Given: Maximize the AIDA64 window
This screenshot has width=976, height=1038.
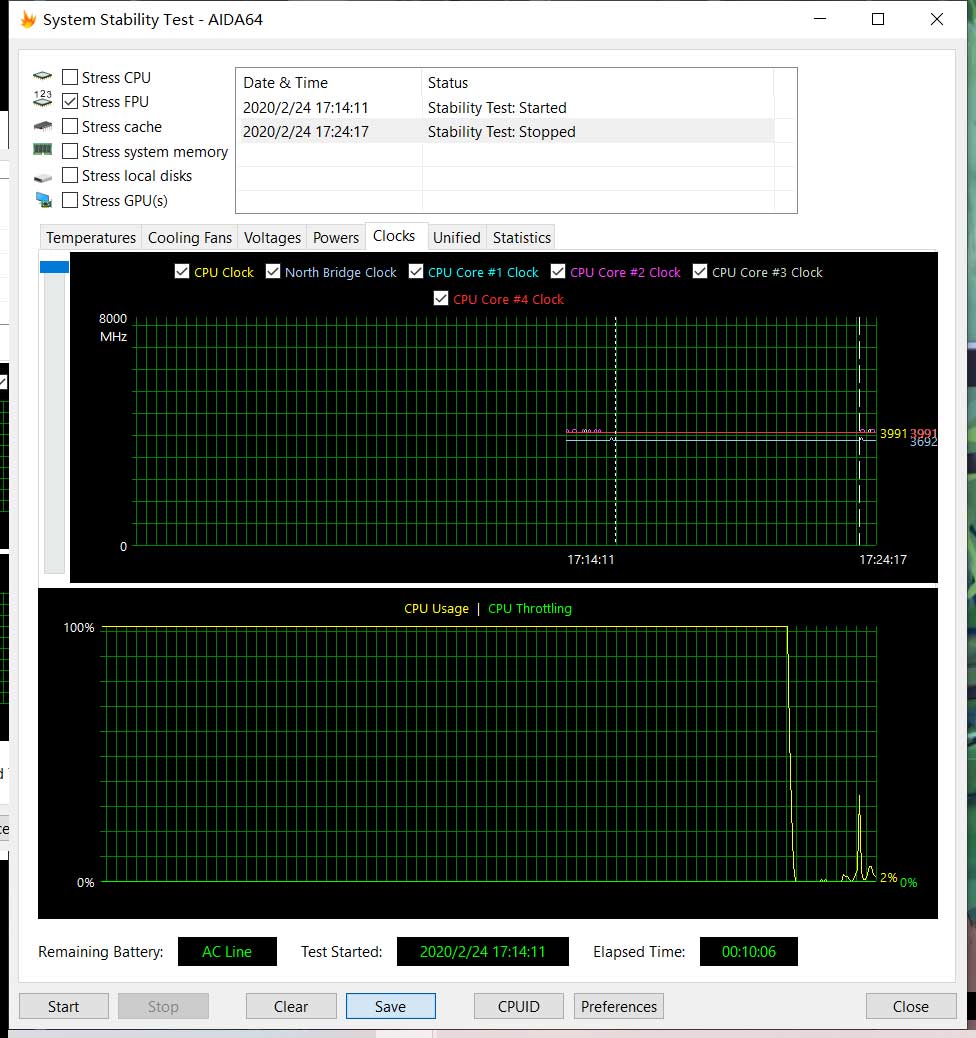Looking at the screenshot, I should click(878, 19).
